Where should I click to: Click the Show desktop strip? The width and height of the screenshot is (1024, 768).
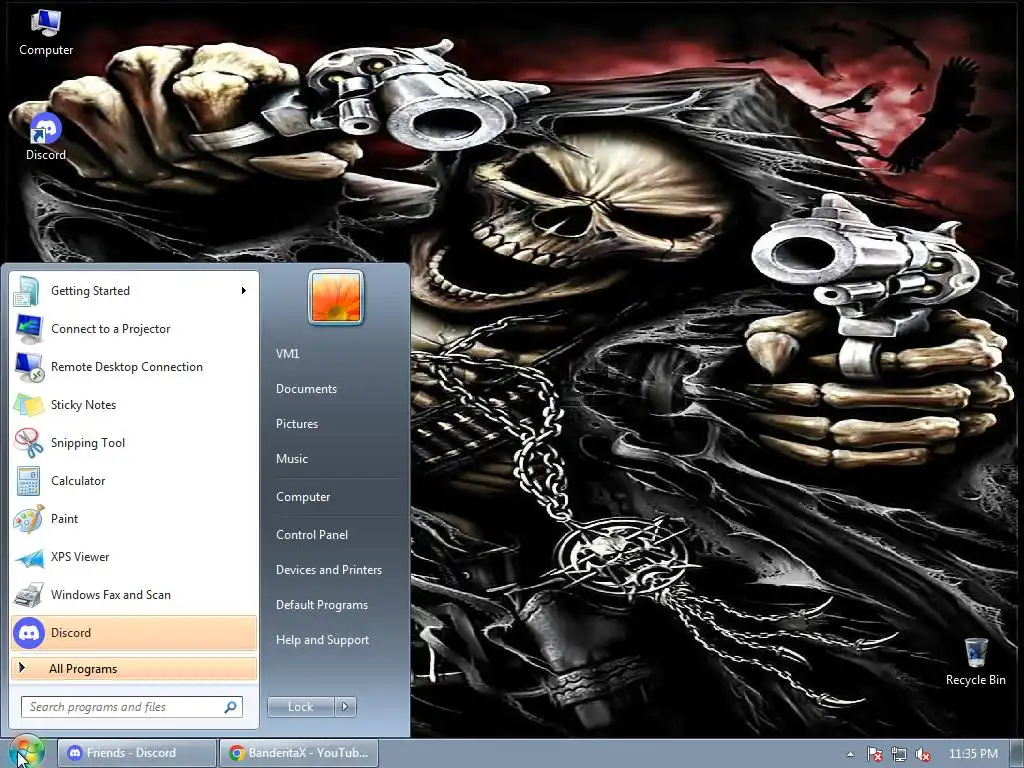(x=1016, y=754)
